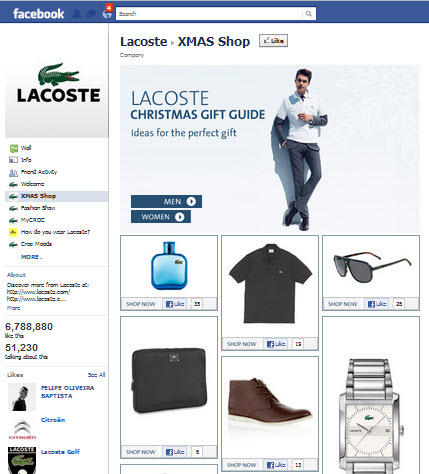Open the messages icon in top bar
Screen dimensions: 429x474
[x=91, y=14]
